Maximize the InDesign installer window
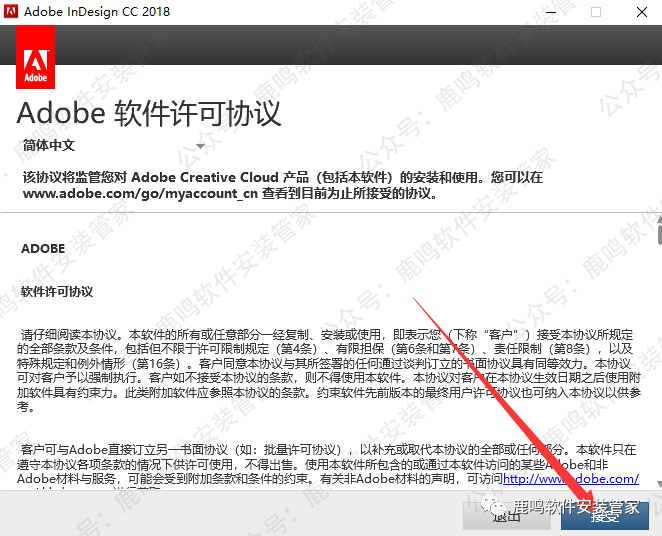This screenshot has height=536, width=662. point(596,12)
